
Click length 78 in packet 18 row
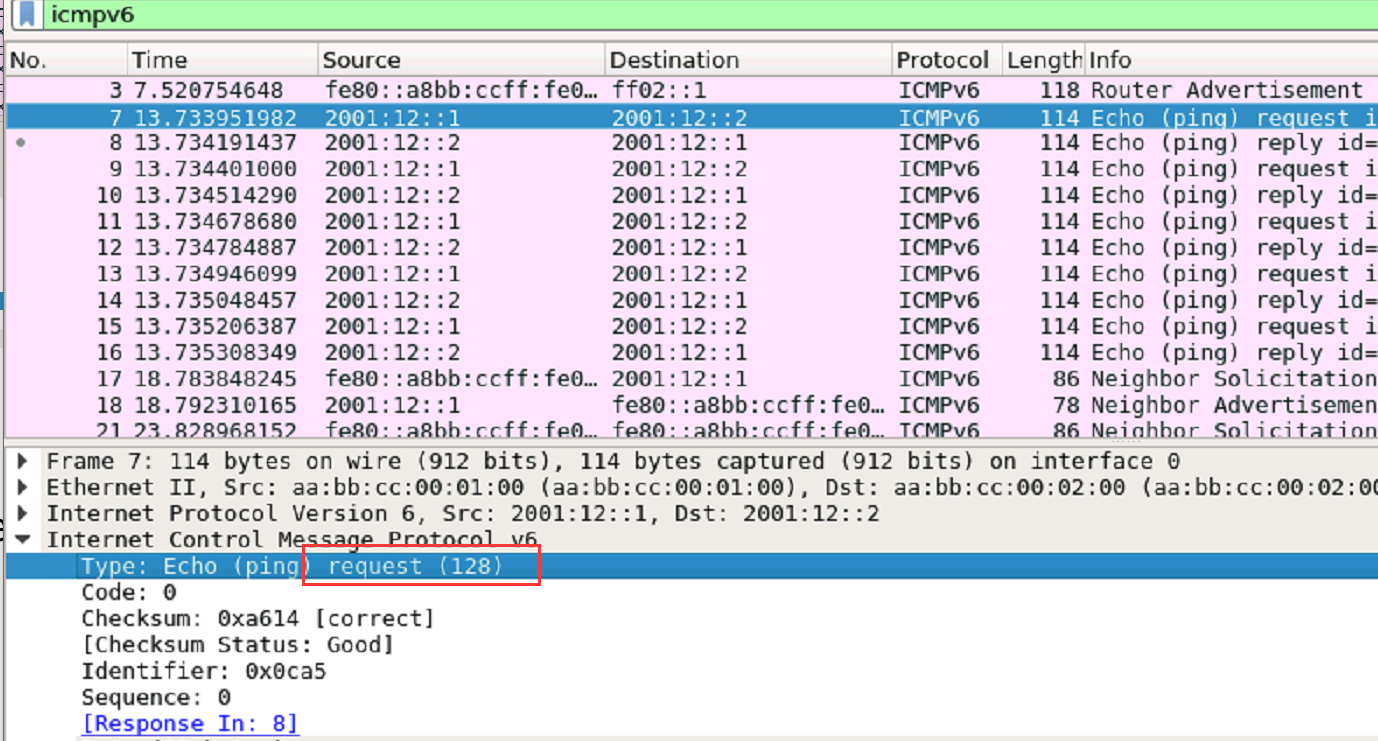tap(1066, 405)
